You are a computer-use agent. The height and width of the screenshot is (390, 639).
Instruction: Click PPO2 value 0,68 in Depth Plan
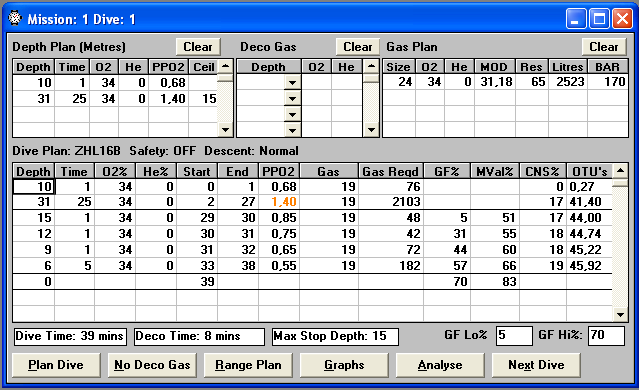(168, 83)
